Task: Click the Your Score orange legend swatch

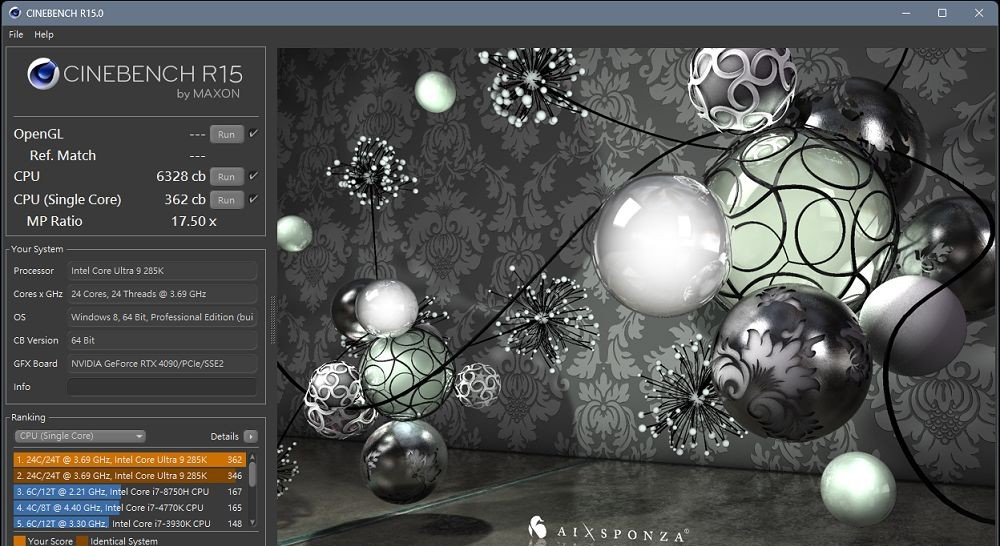Action: click(x=20, y=541)
